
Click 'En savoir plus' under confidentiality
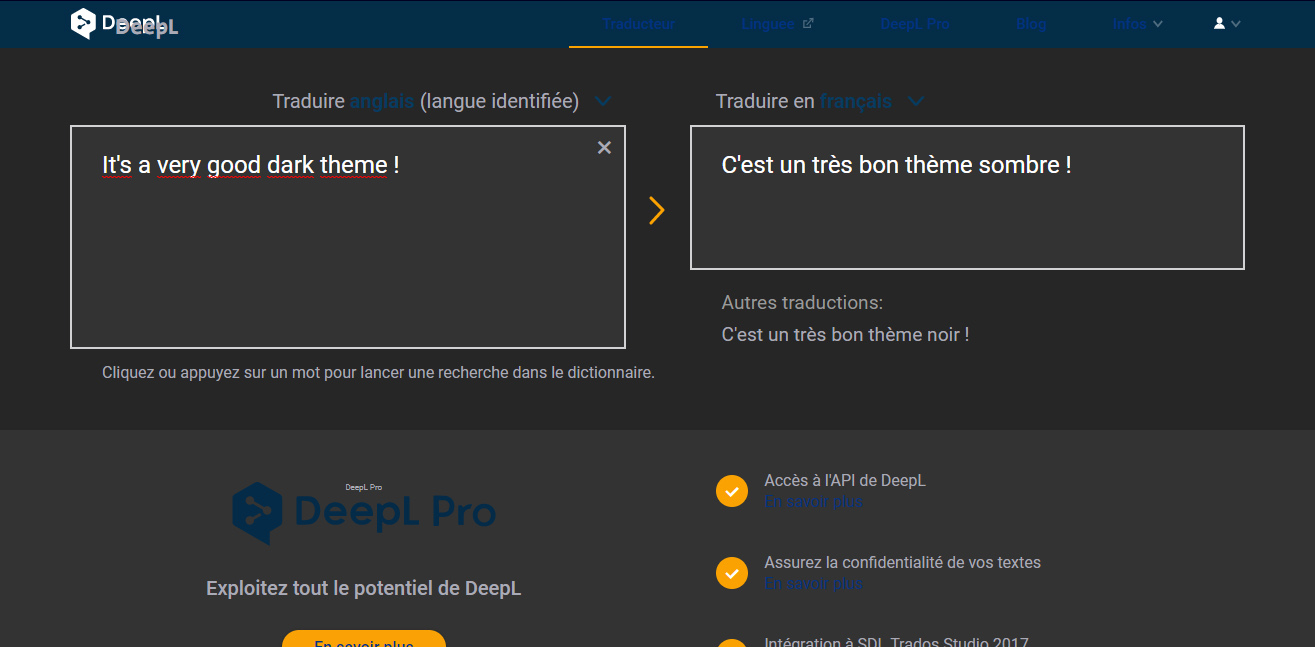pyautogui.click(x=813, y=584)
